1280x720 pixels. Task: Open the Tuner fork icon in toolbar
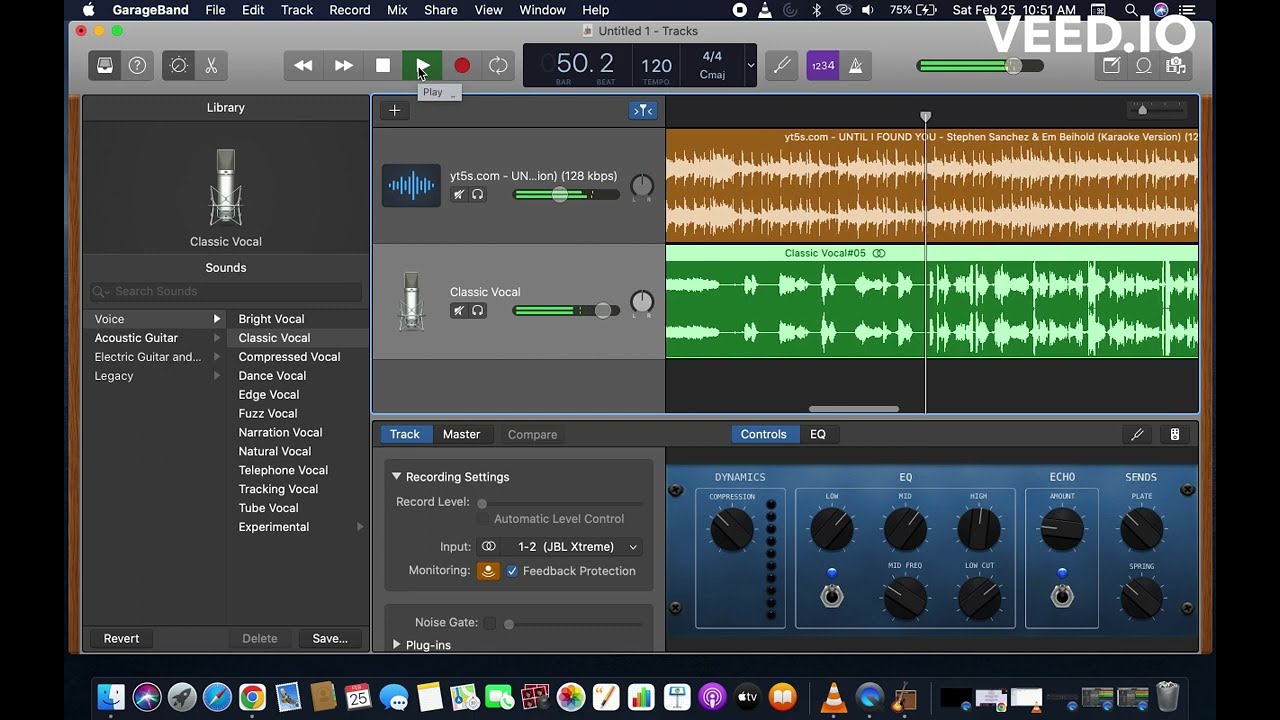click(782, 66)
